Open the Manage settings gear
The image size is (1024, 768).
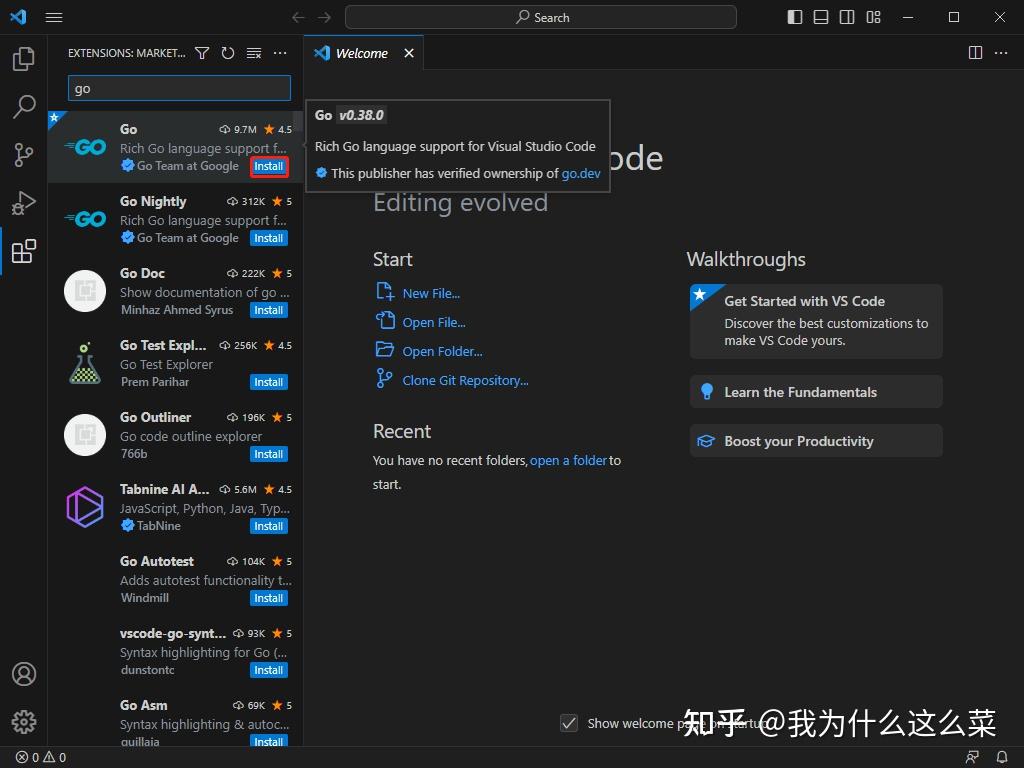(24, 721)
